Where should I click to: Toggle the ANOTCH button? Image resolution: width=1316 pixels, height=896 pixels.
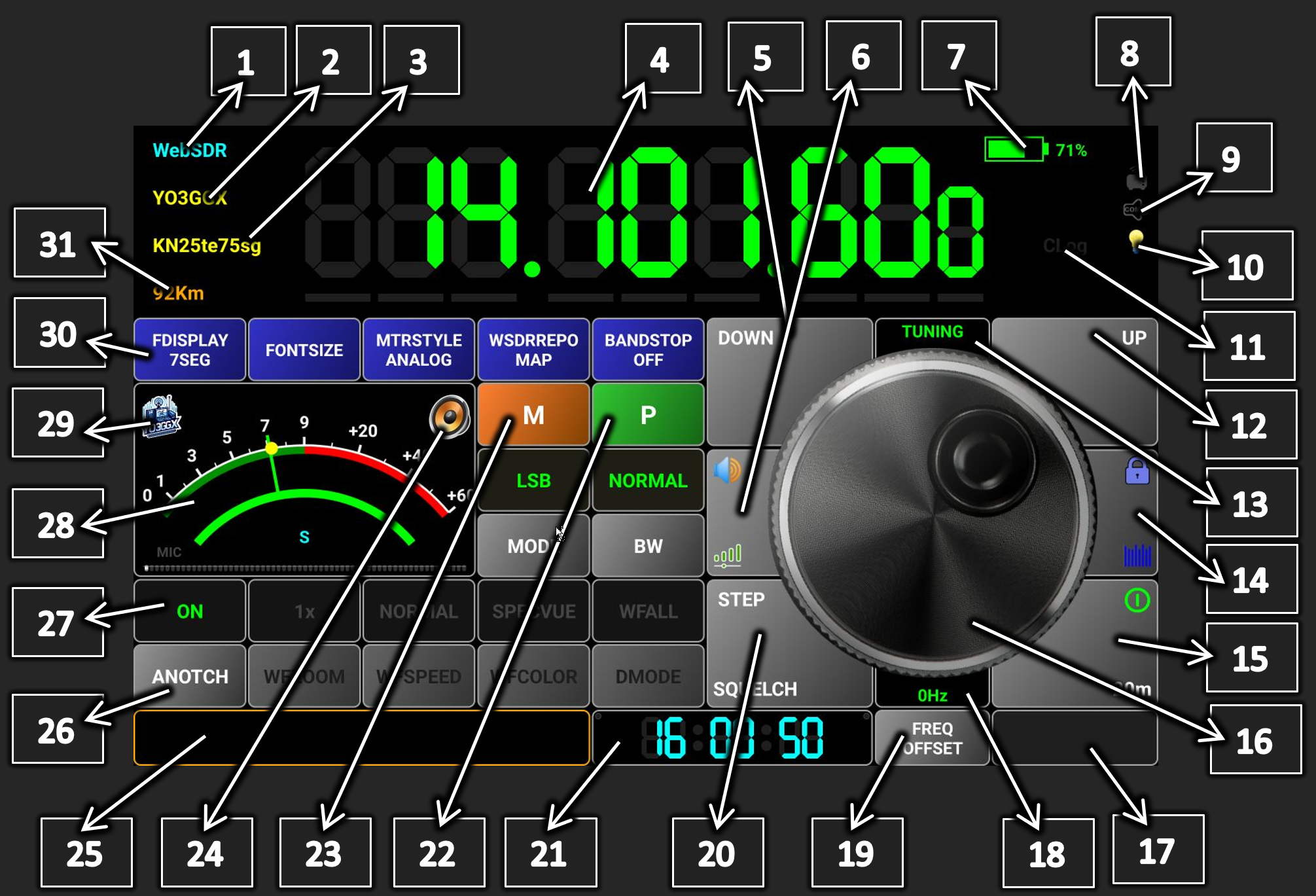pos(190,676)
